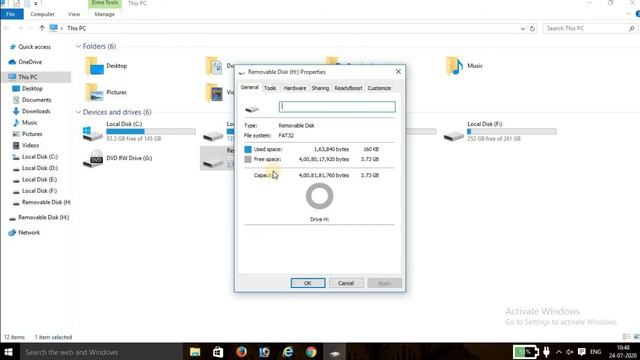Show hidden system tray icons
Viewport: 640px width, 360px height.
tap(559, 352)
